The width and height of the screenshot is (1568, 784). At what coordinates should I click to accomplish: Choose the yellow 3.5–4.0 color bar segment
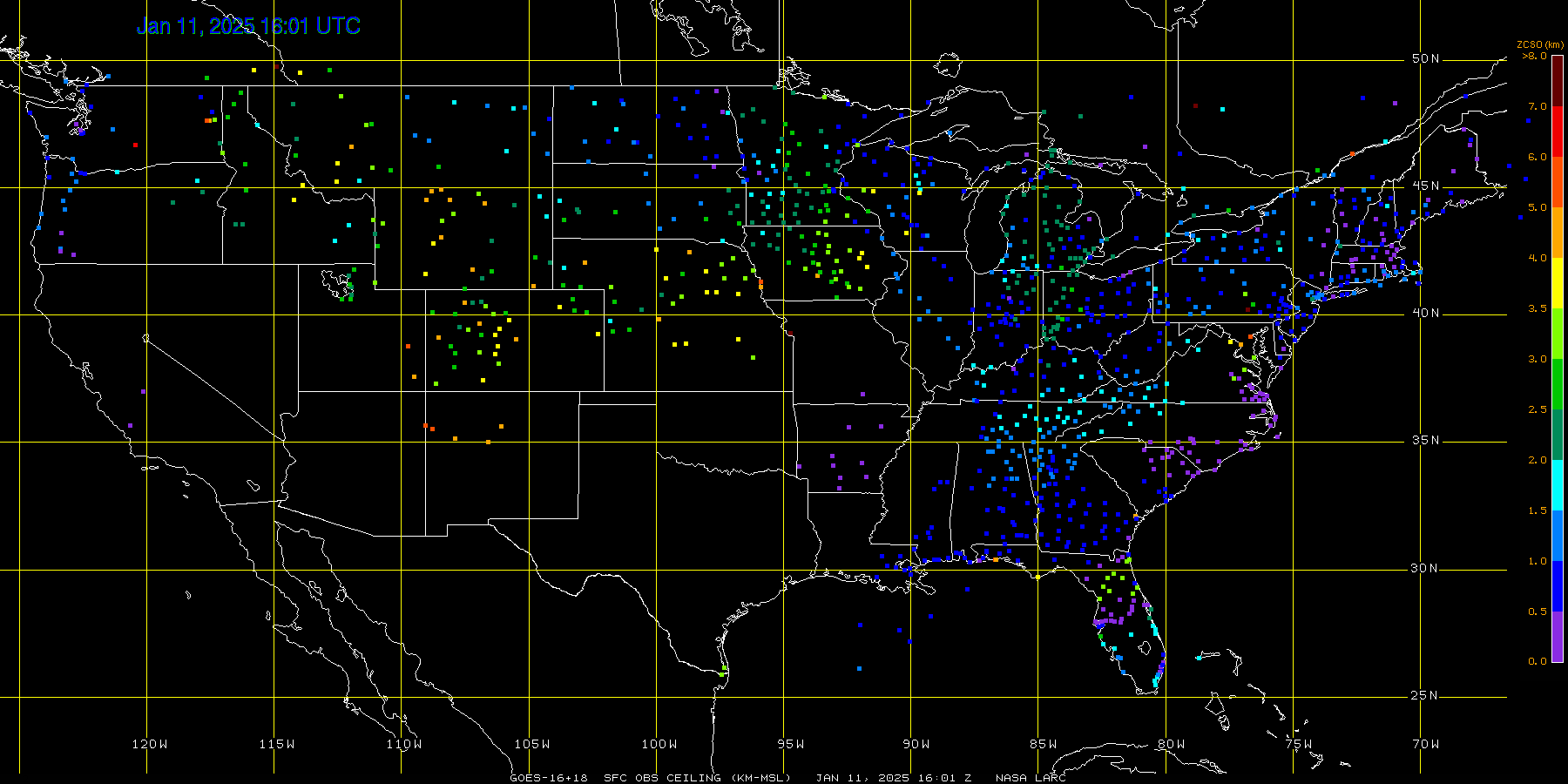pos(1557,283)
